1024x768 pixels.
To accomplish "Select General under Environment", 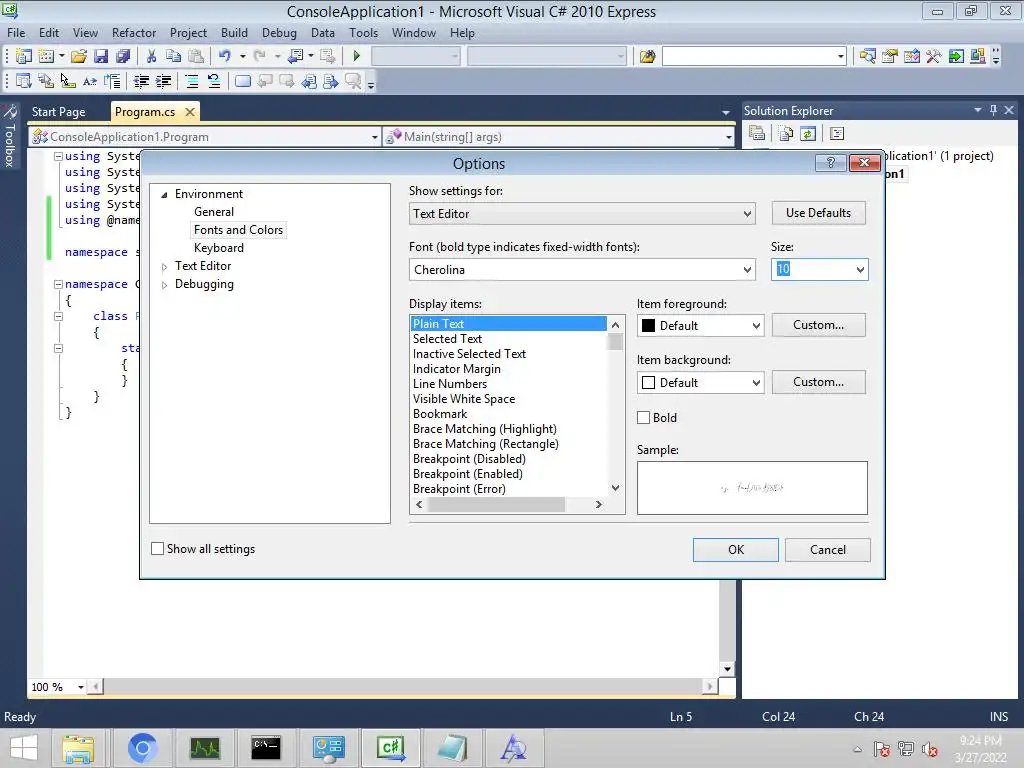I will click(214, 212).
